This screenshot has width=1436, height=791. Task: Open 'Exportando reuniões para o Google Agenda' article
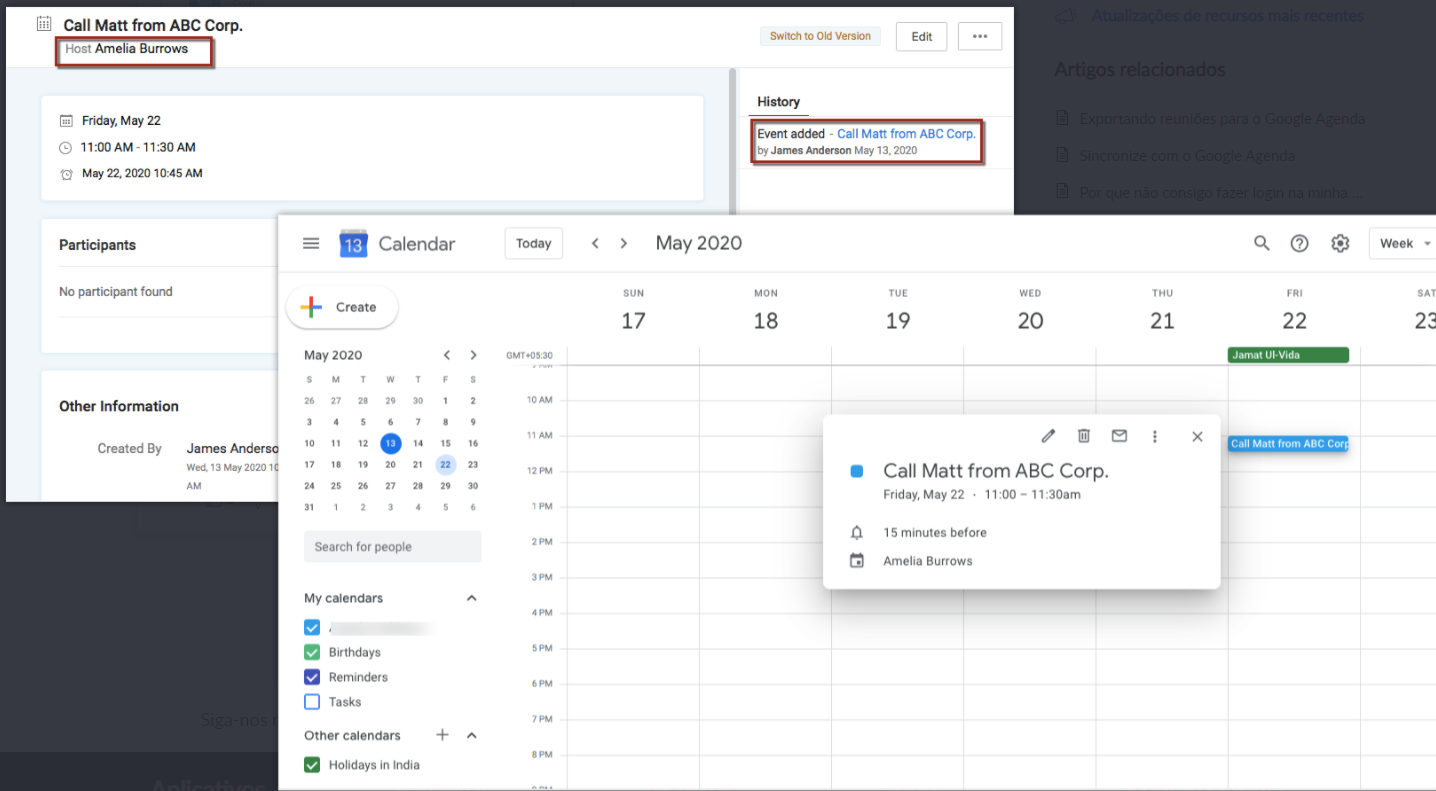[1222, 119]
